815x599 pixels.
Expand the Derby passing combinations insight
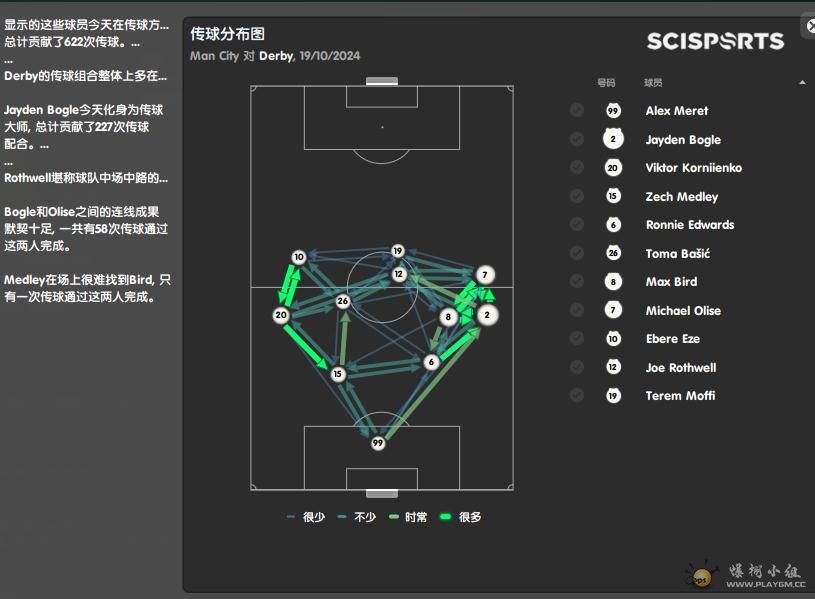pos(86,76)
